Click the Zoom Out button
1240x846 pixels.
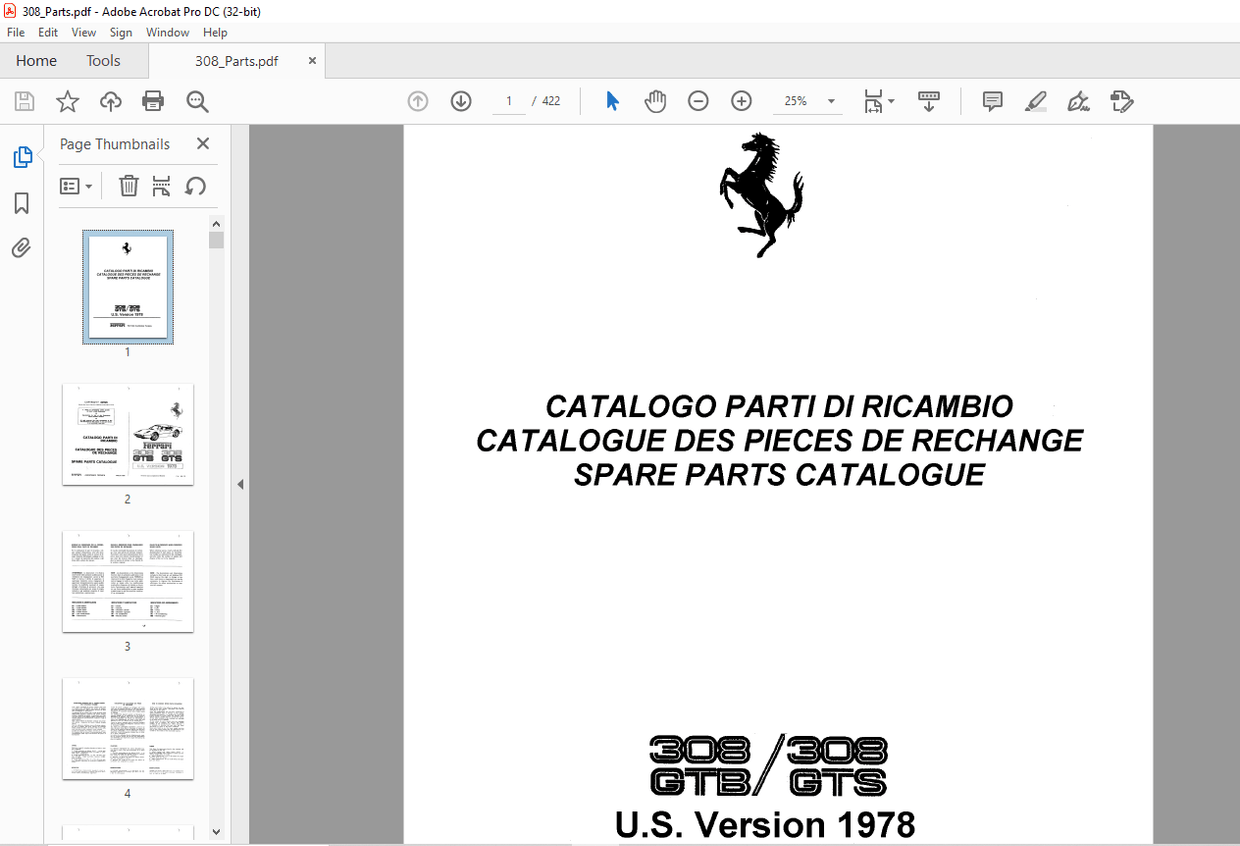pos(698,100)
